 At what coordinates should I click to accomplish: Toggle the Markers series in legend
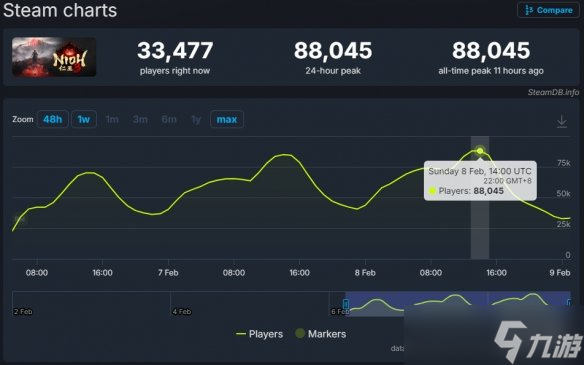coord(321,334)
